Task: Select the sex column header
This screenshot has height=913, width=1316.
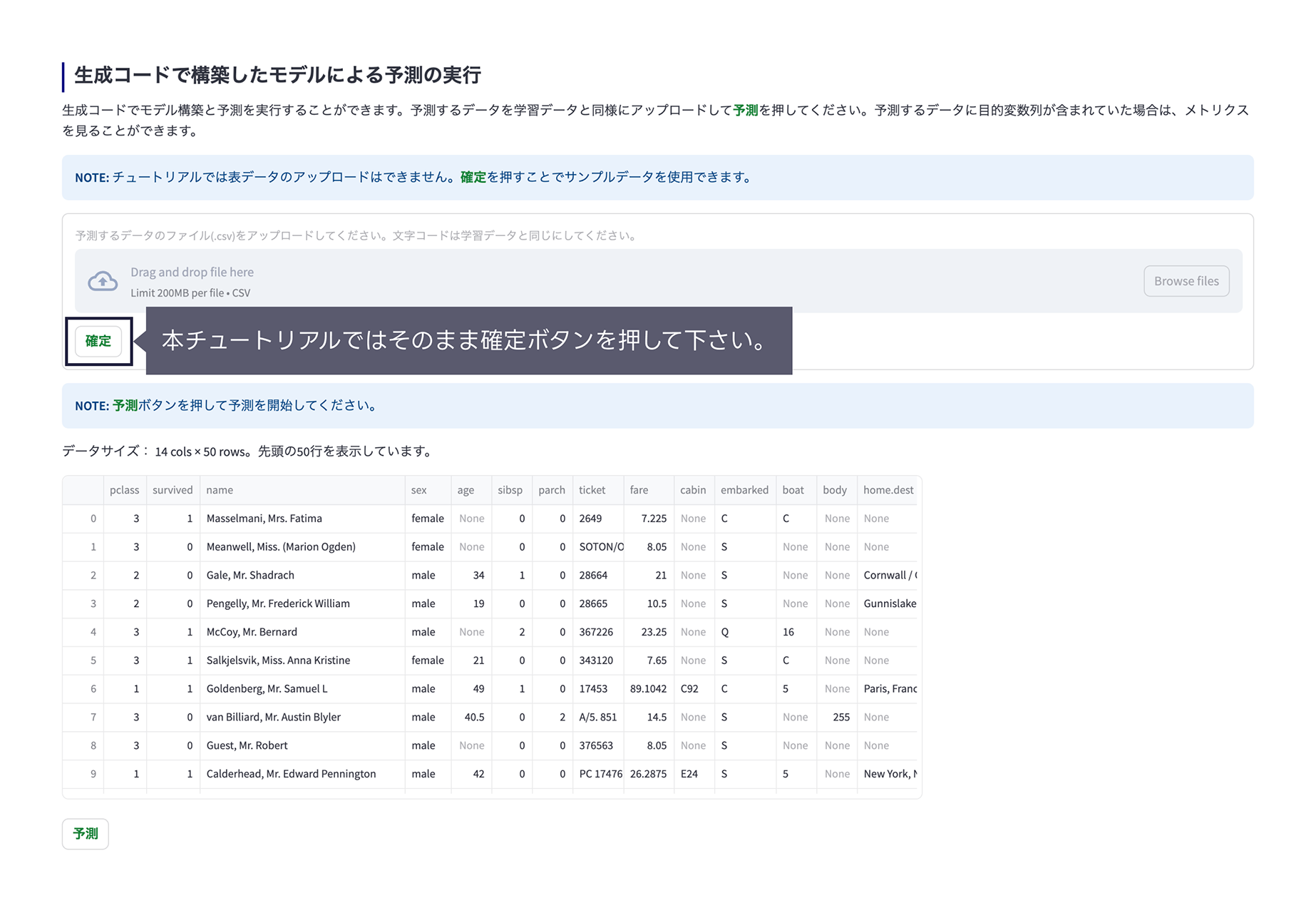Action: [x=428, y=490]
